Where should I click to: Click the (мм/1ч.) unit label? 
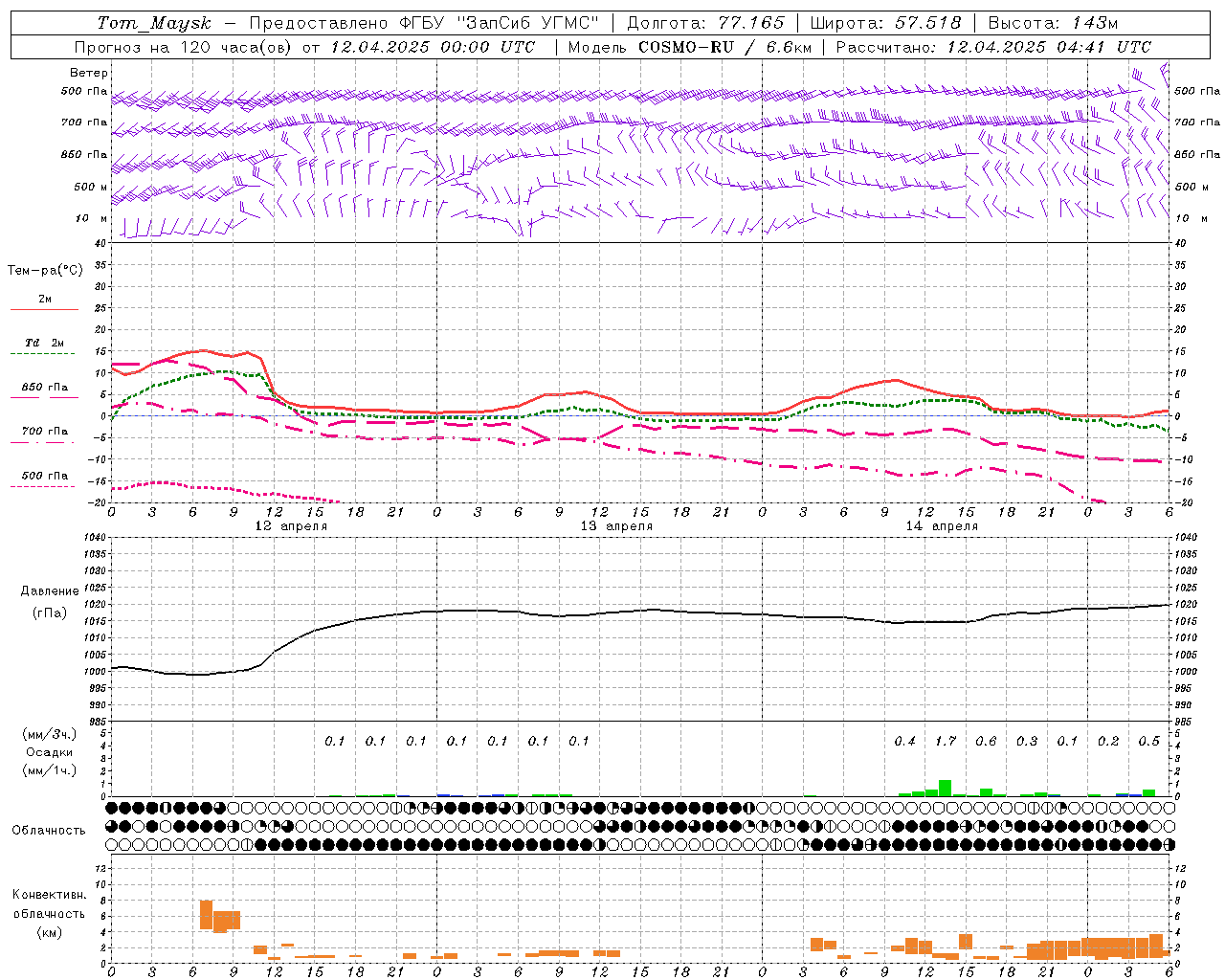(x=49, y=769)
